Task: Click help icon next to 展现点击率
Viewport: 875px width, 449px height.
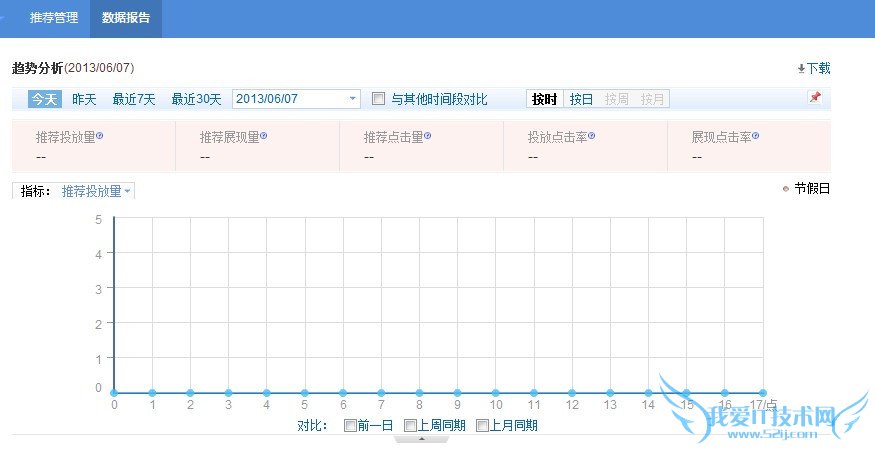Action: (x=756, y=136)
